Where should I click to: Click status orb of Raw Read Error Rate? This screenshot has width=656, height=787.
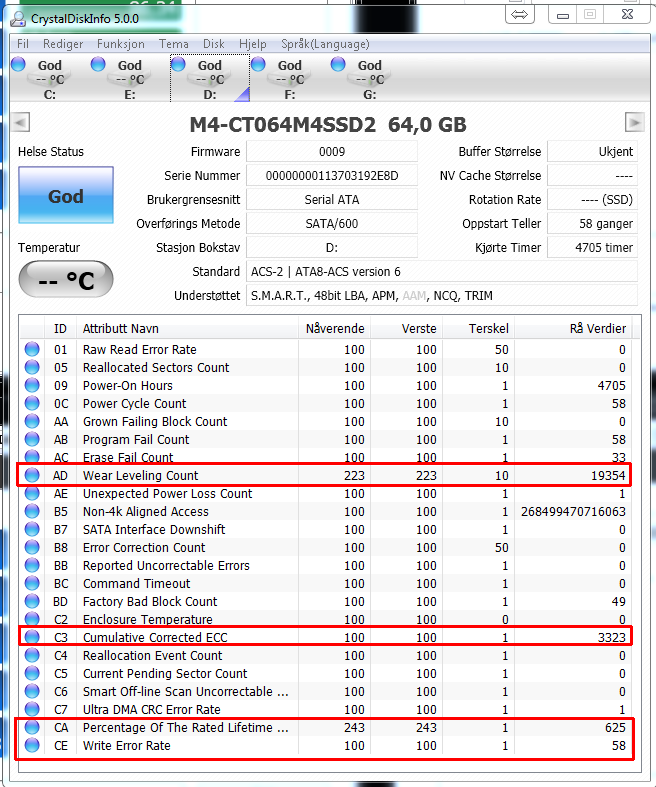pos(32,349)
